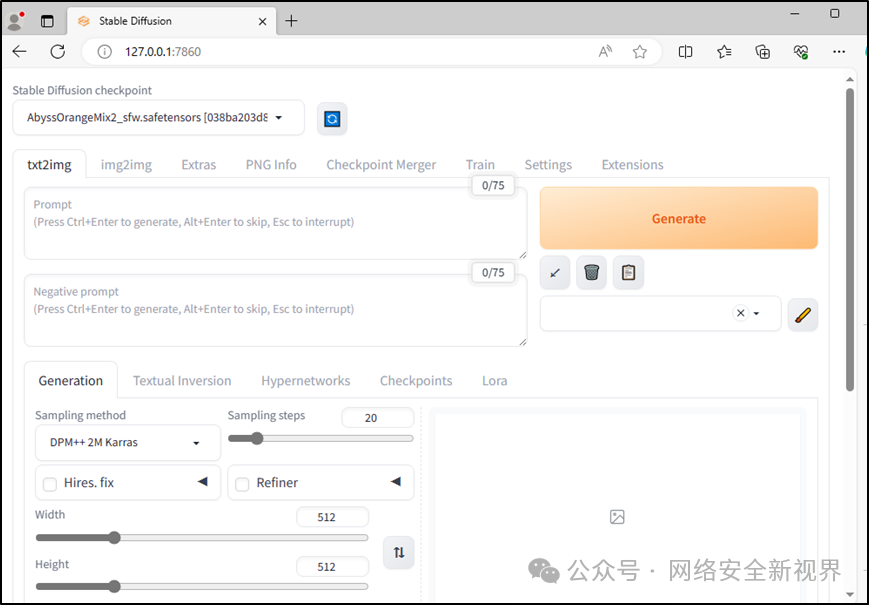Clear the styles selection X

point(740,313)
